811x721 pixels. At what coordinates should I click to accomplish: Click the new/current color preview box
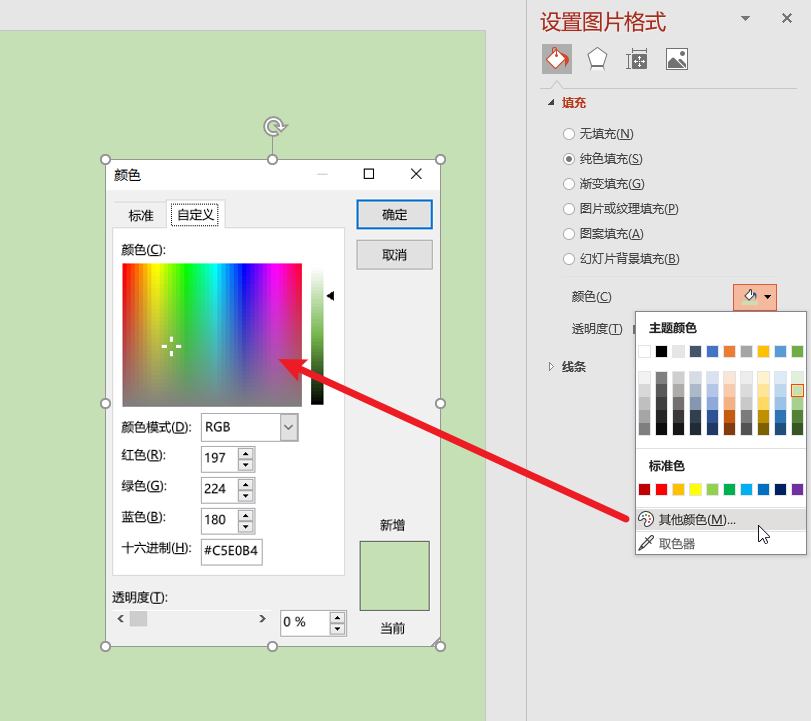[395, 576]
